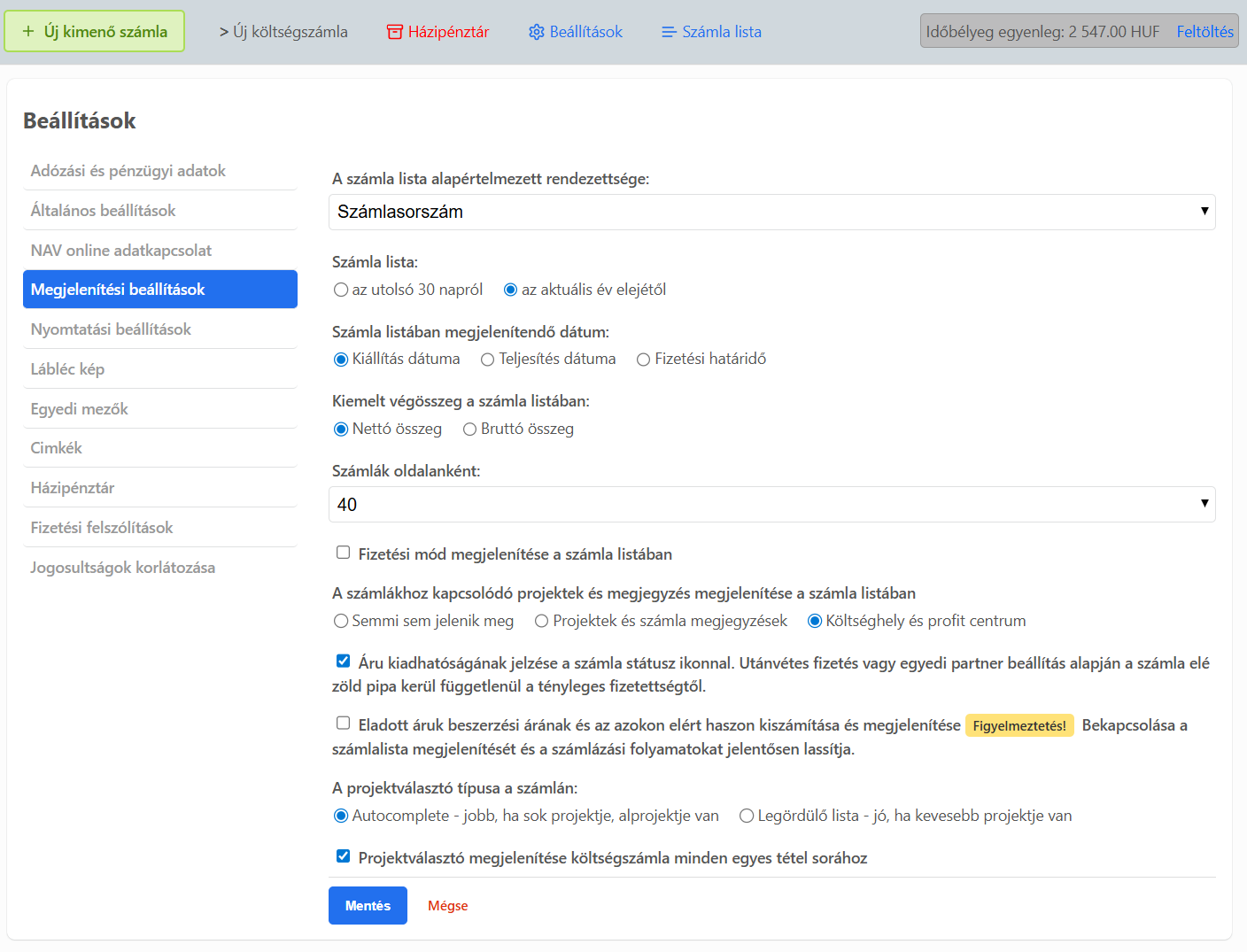Select Legördülő lista project selector type
Image resolution: width=1247 pixels, height=952 pixels.
pos(747,816)
